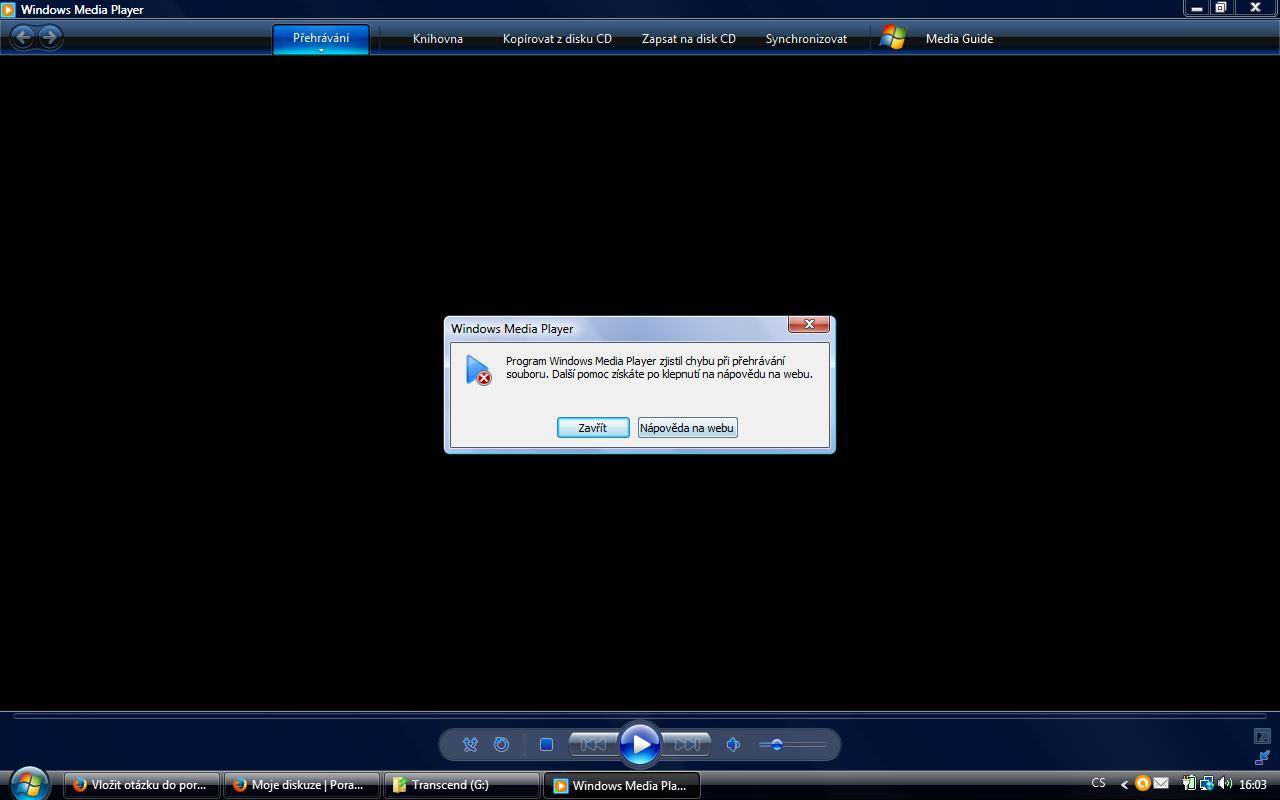This screenshot has width=1280, height=800.
Task: Open the Windows Start menu orb
Action: click(29, 784)
